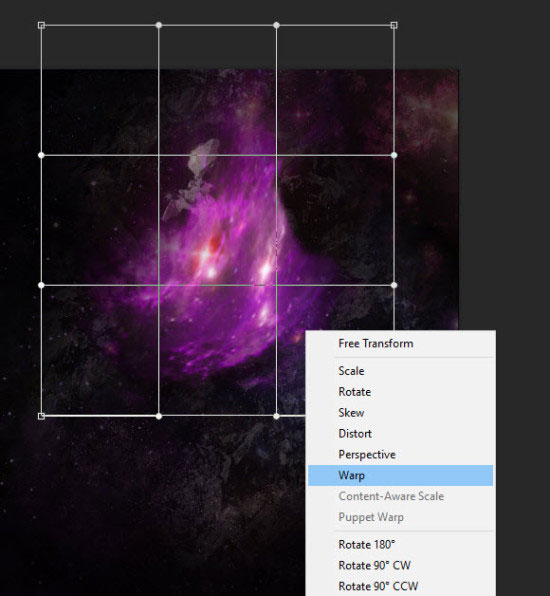The height and width of the screenshot is (596, 550).
Task: Select the Puppet Warp entry
Action: pos(400,517)
